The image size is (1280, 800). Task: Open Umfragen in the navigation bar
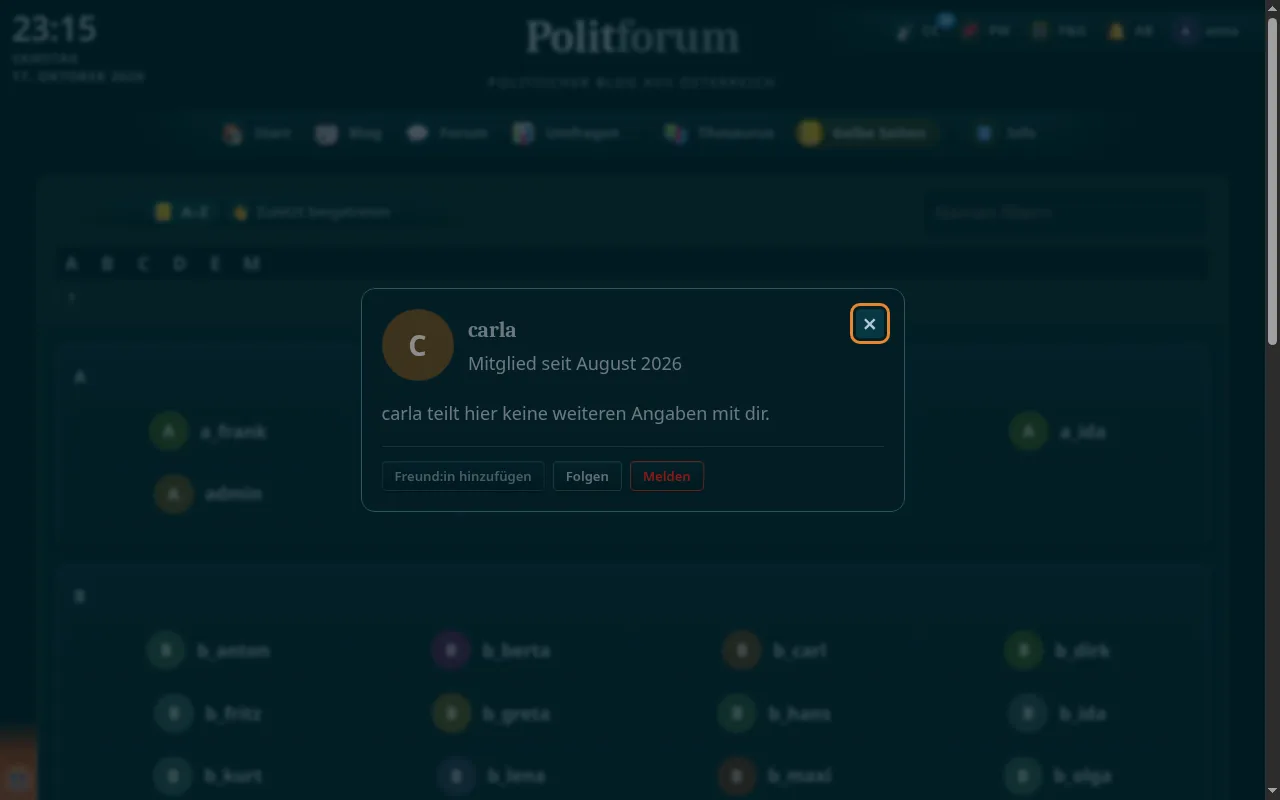(567, 133)
